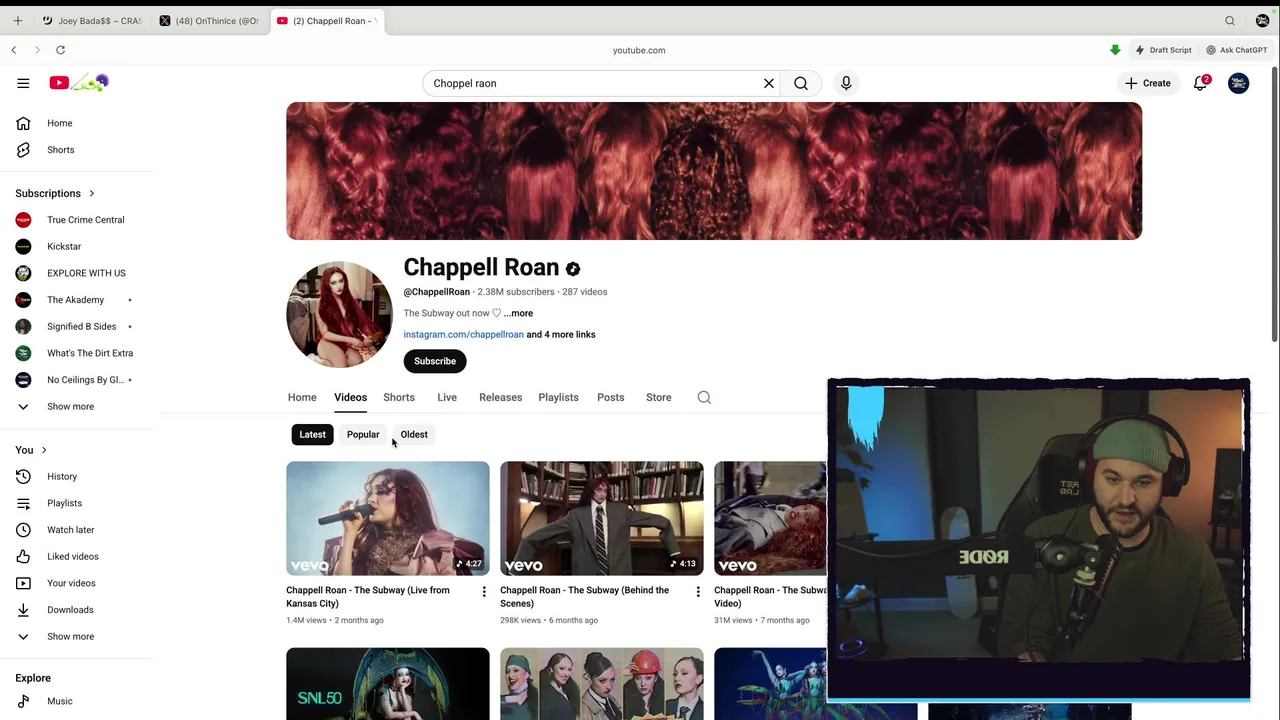
Task: Switch to the channel Shorts tab
Action: point(399,397)
